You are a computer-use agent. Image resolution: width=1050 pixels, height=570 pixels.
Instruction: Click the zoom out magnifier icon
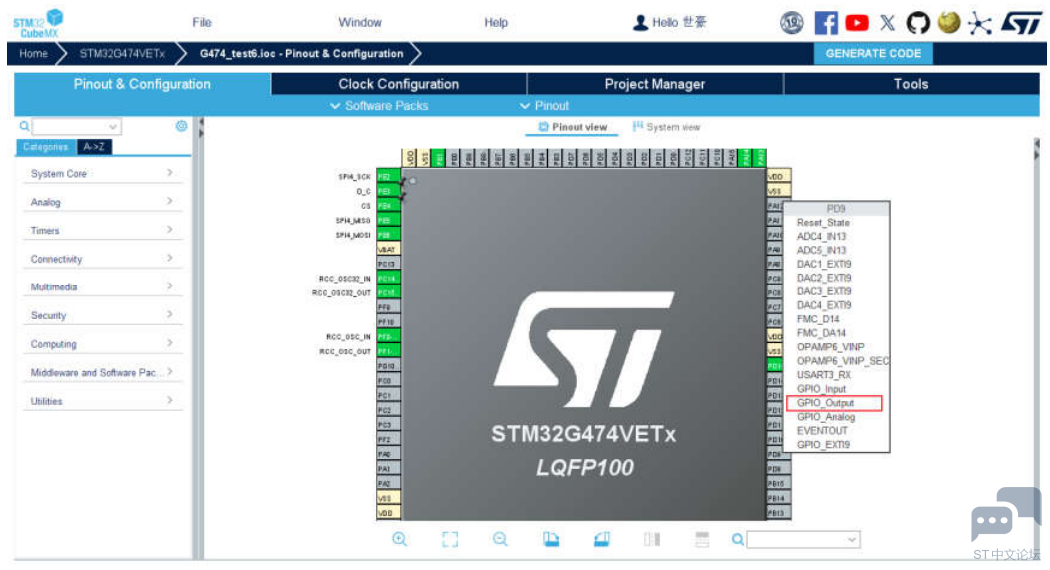500,539
